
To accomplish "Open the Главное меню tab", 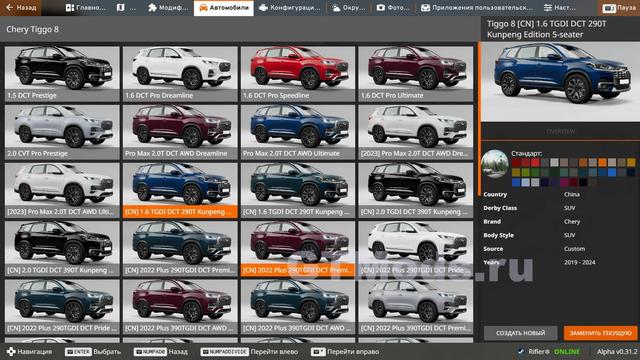I will point(85,7).
